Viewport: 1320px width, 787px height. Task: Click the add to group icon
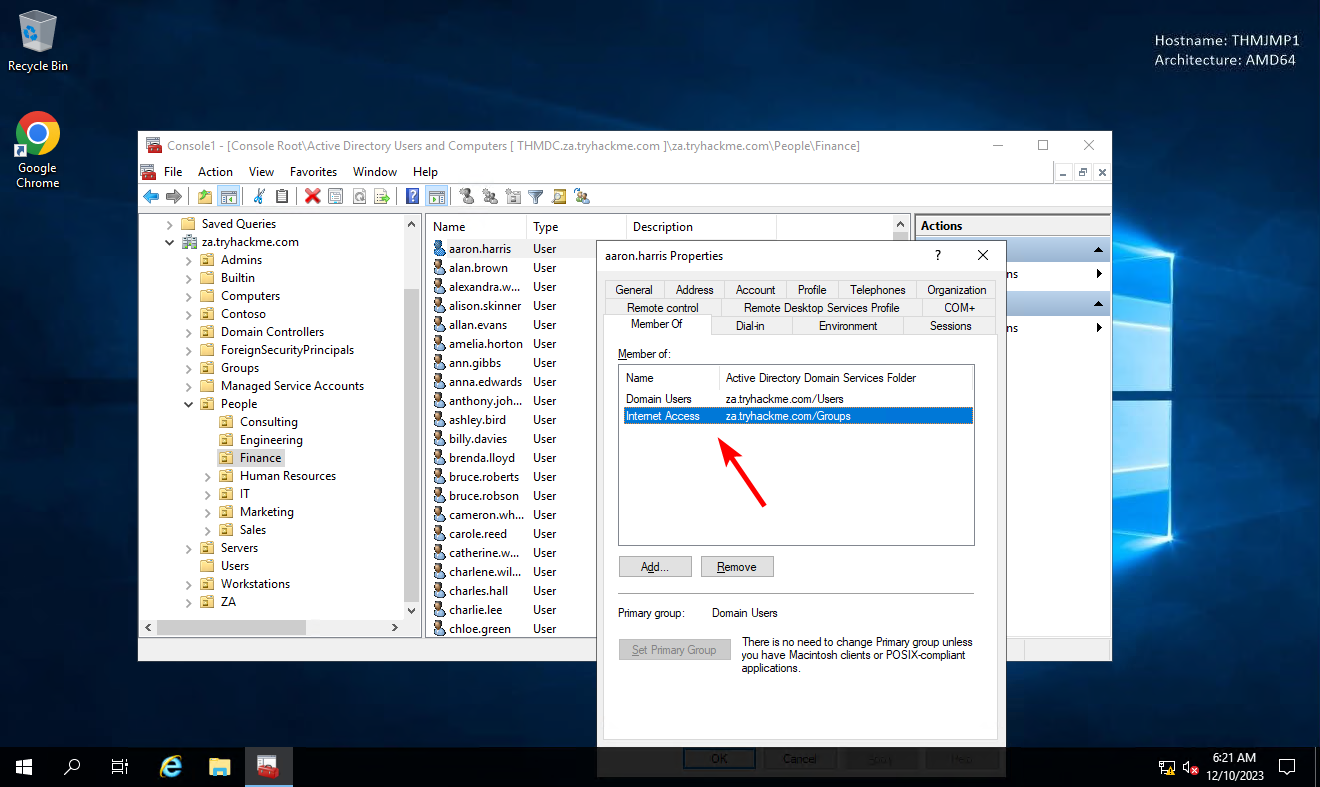point(582,197)
